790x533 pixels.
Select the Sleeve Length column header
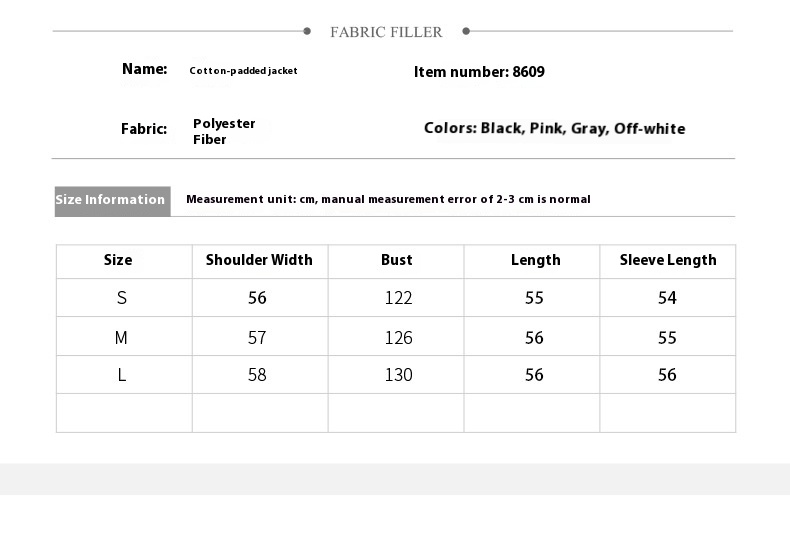coord(668,260)
